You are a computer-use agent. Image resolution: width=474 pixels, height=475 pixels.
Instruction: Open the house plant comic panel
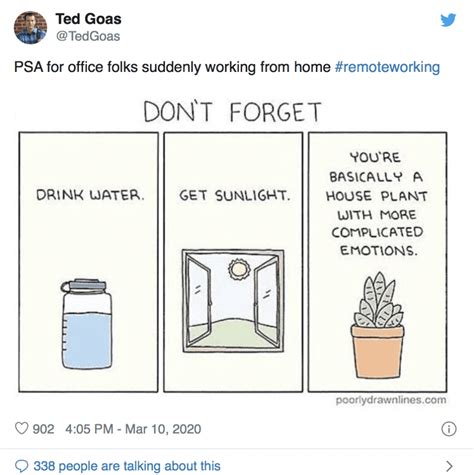pyautogui.click(x=377, y=262)
